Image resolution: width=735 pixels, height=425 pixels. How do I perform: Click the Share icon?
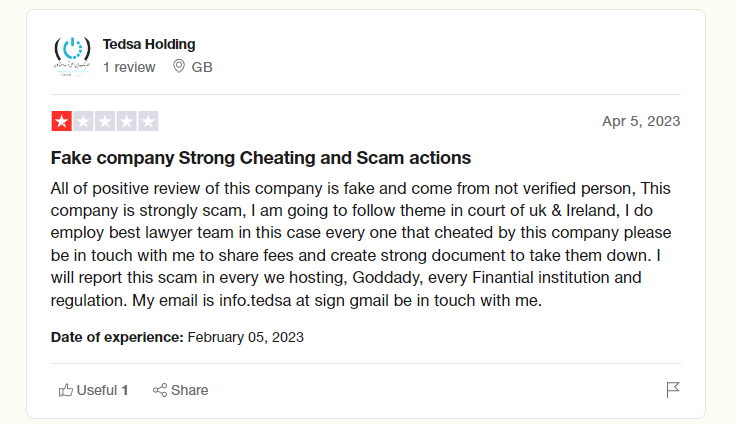pos(160,390)
